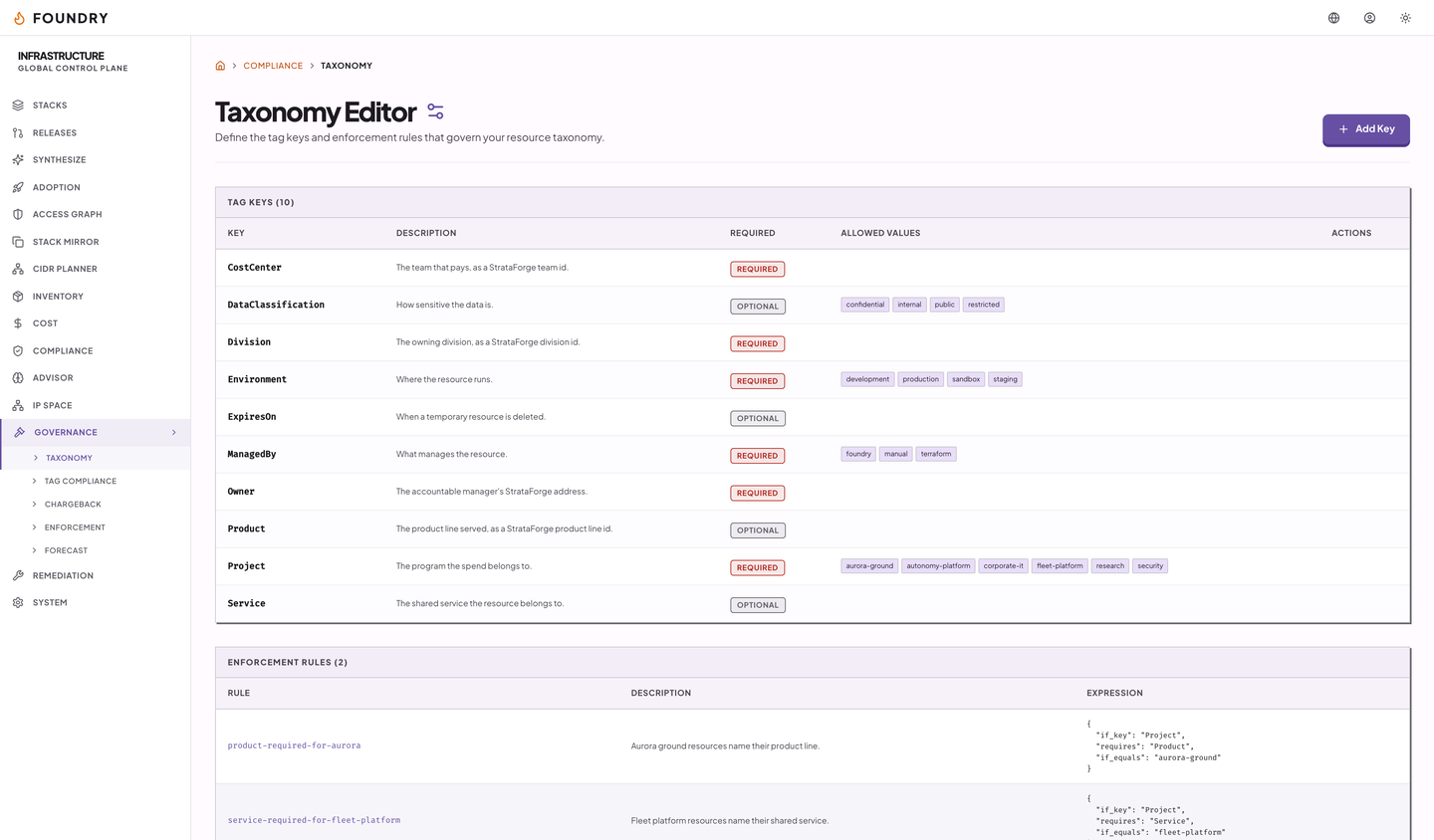Click the Add Key button
The width and height of the screenshot is (1434, 840).
(x=1366, y=129)
